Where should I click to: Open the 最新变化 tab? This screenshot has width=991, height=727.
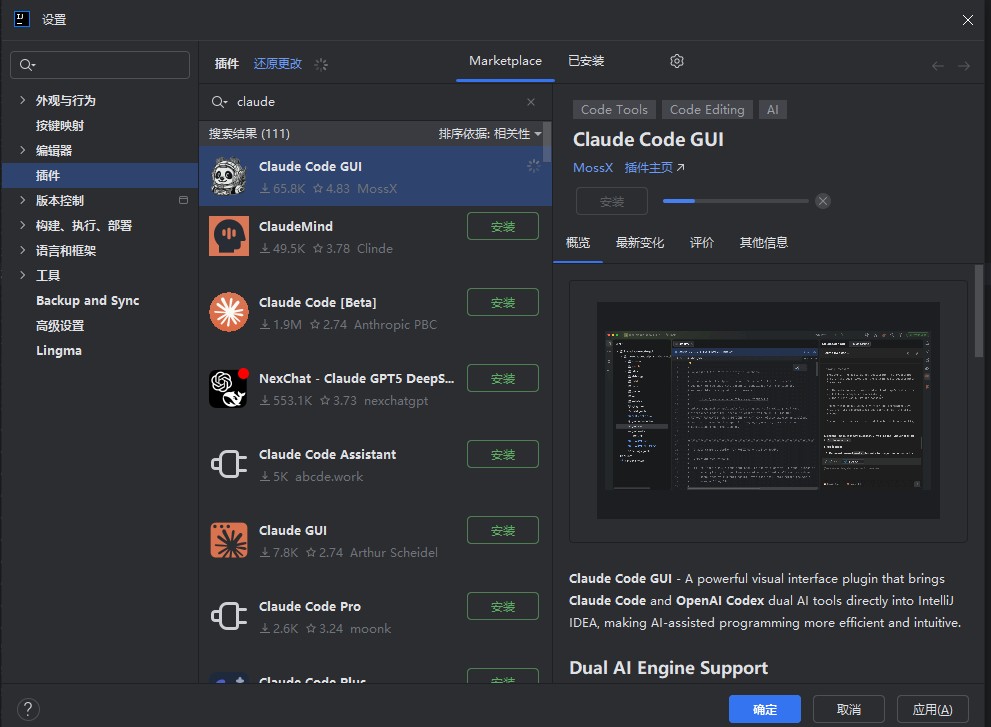640,242
